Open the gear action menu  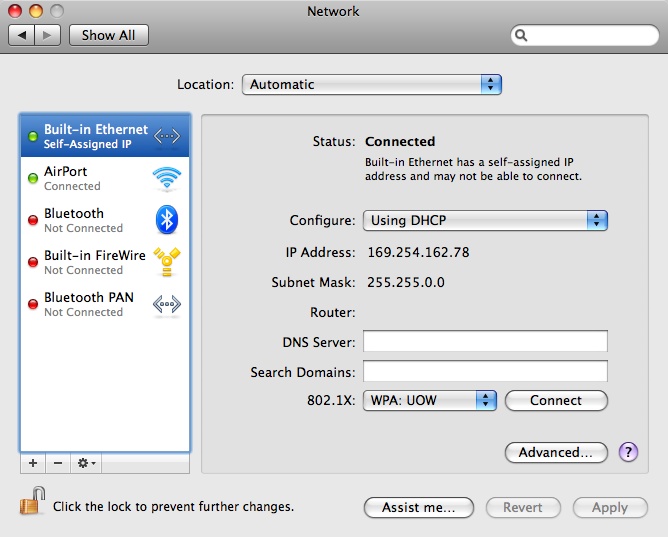(x=86, y=463)
